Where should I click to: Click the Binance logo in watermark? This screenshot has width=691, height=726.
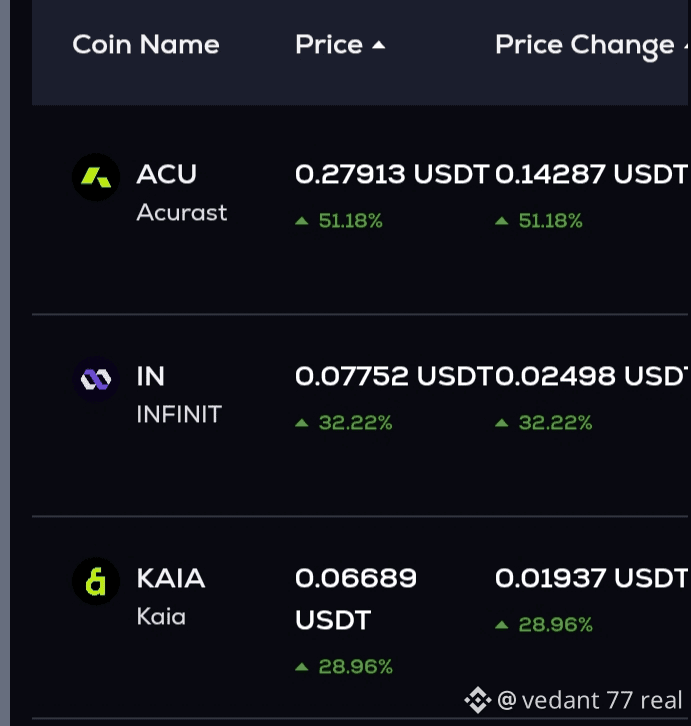[477, 700]
